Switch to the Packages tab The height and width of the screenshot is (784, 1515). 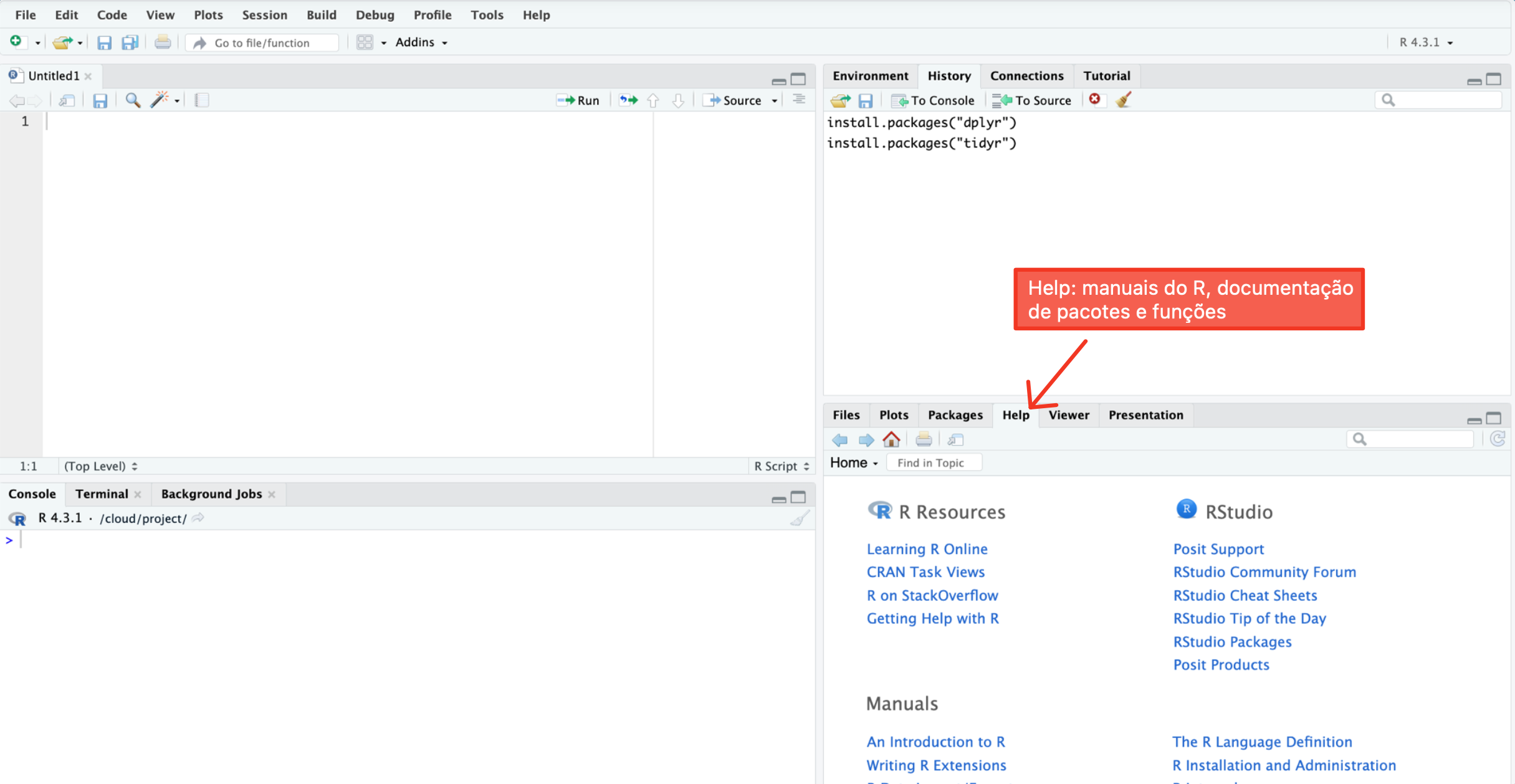click(x=955, y=414)
